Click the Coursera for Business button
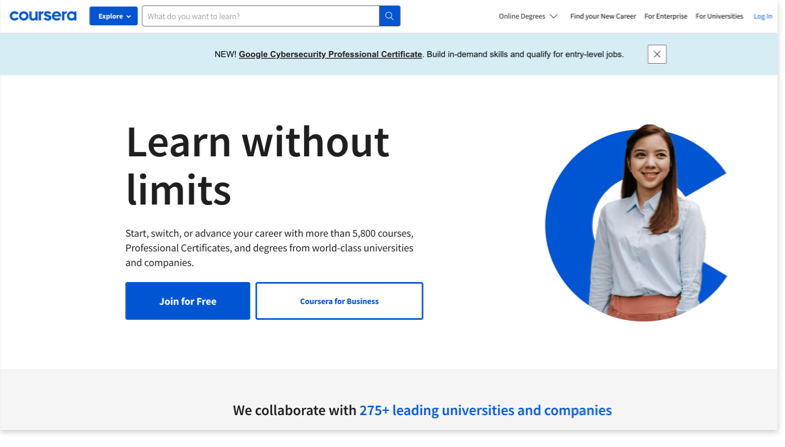Screen dimensions: 785x447 [x=339, y=301]
